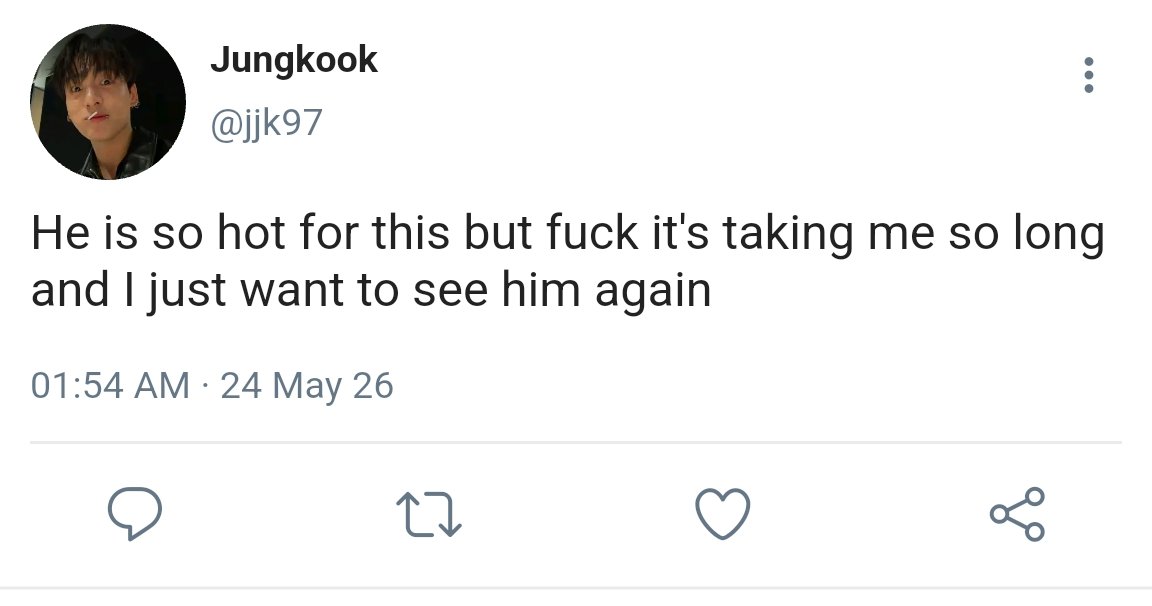
Task: Share the tweet using the share icon
Action: (1018, 513)
